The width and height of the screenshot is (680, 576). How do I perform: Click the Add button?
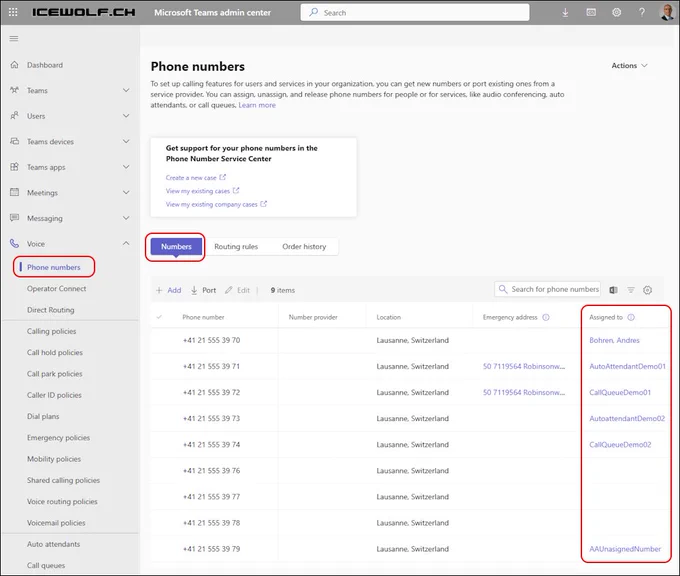pyautogui.click(x=169, y=290)
